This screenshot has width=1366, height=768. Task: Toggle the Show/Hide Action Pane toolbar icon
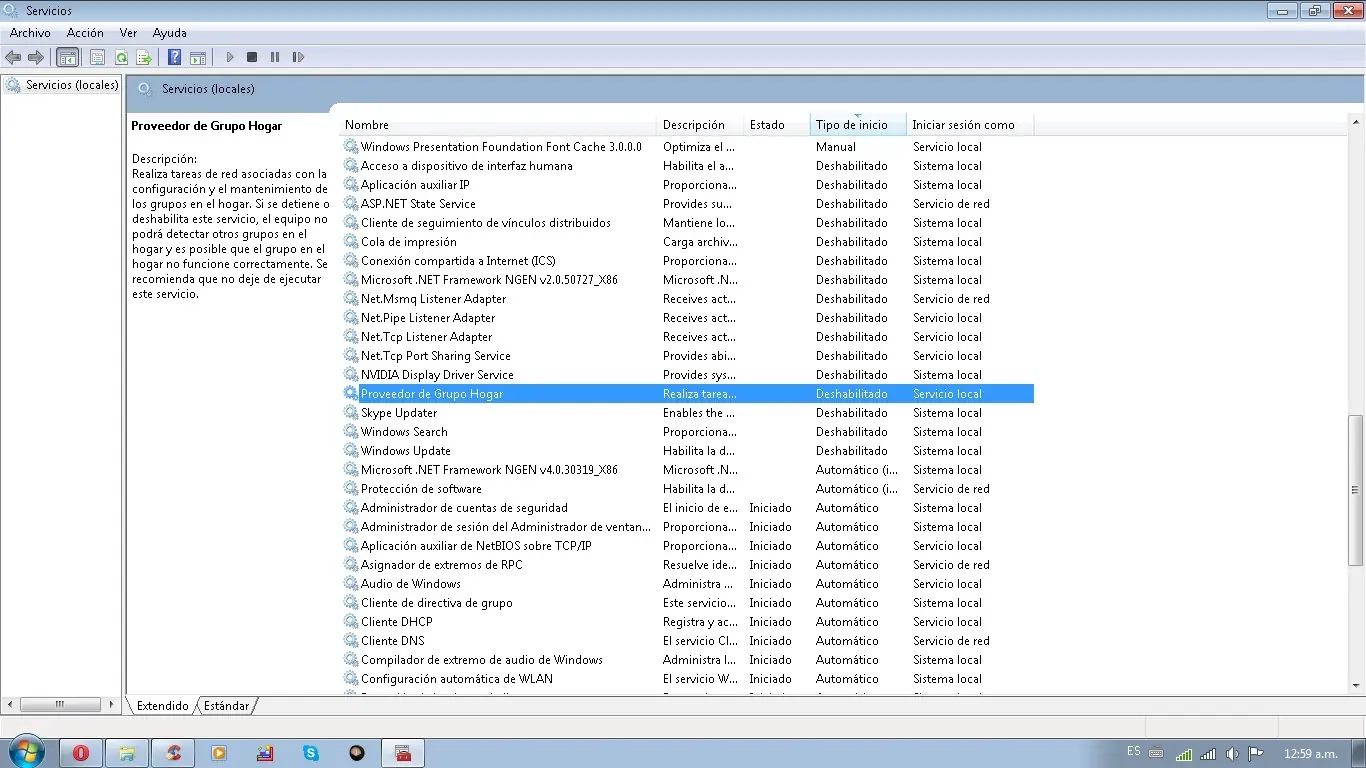click(x=198, y=57)
